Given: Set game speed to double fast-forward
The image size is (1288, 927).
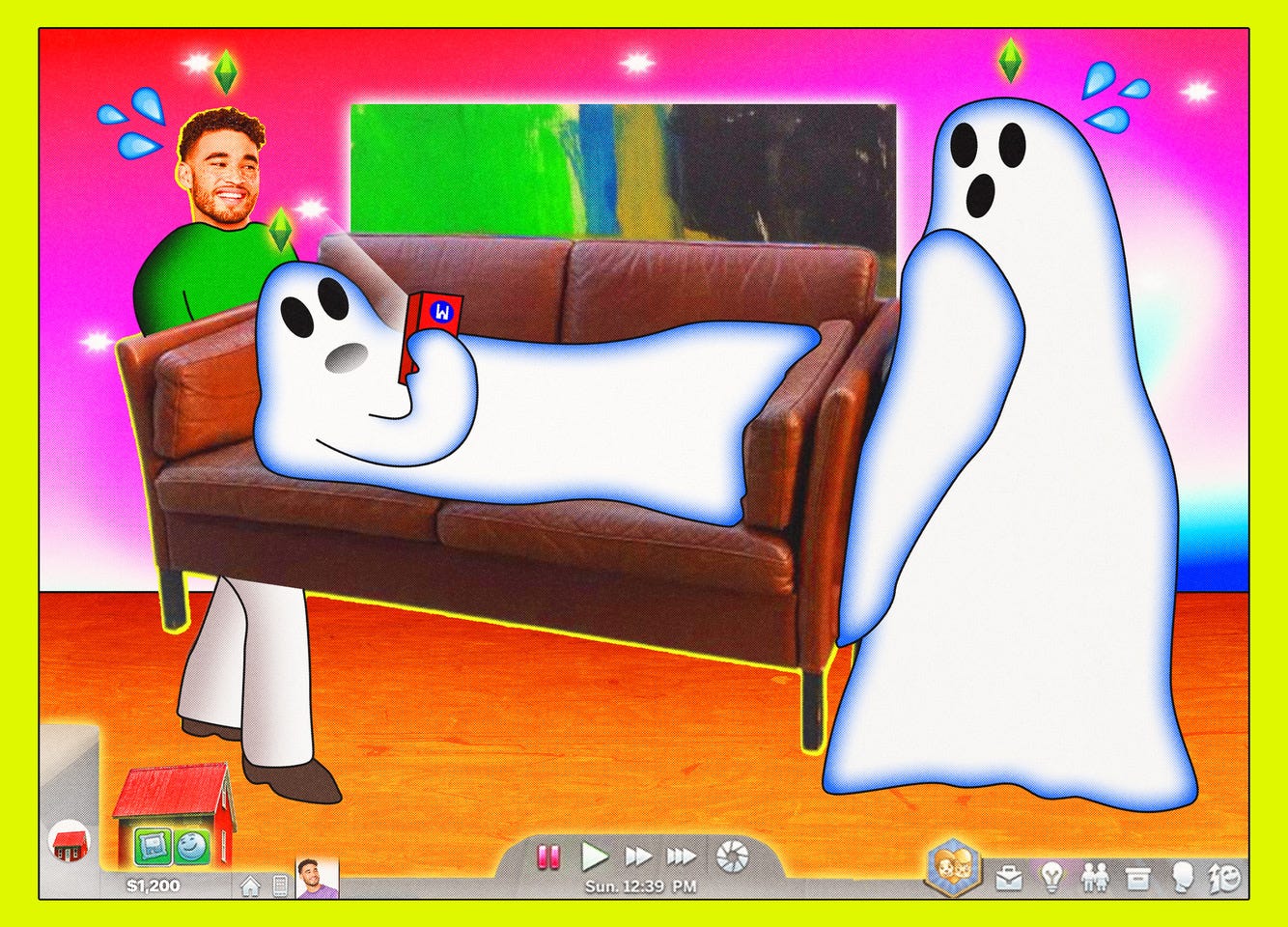Looking at the screenshot, I should [x=637, y=857].
